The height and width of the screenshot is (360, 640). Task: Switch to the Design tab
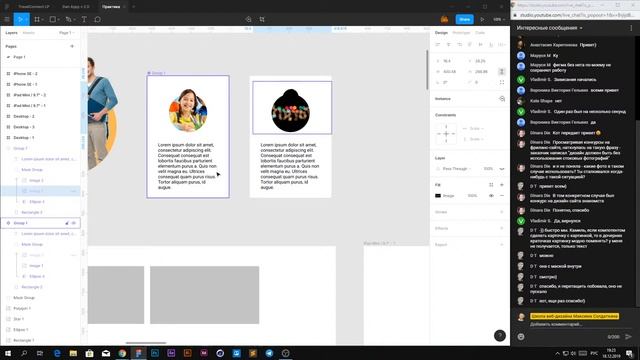click(441, 33)
